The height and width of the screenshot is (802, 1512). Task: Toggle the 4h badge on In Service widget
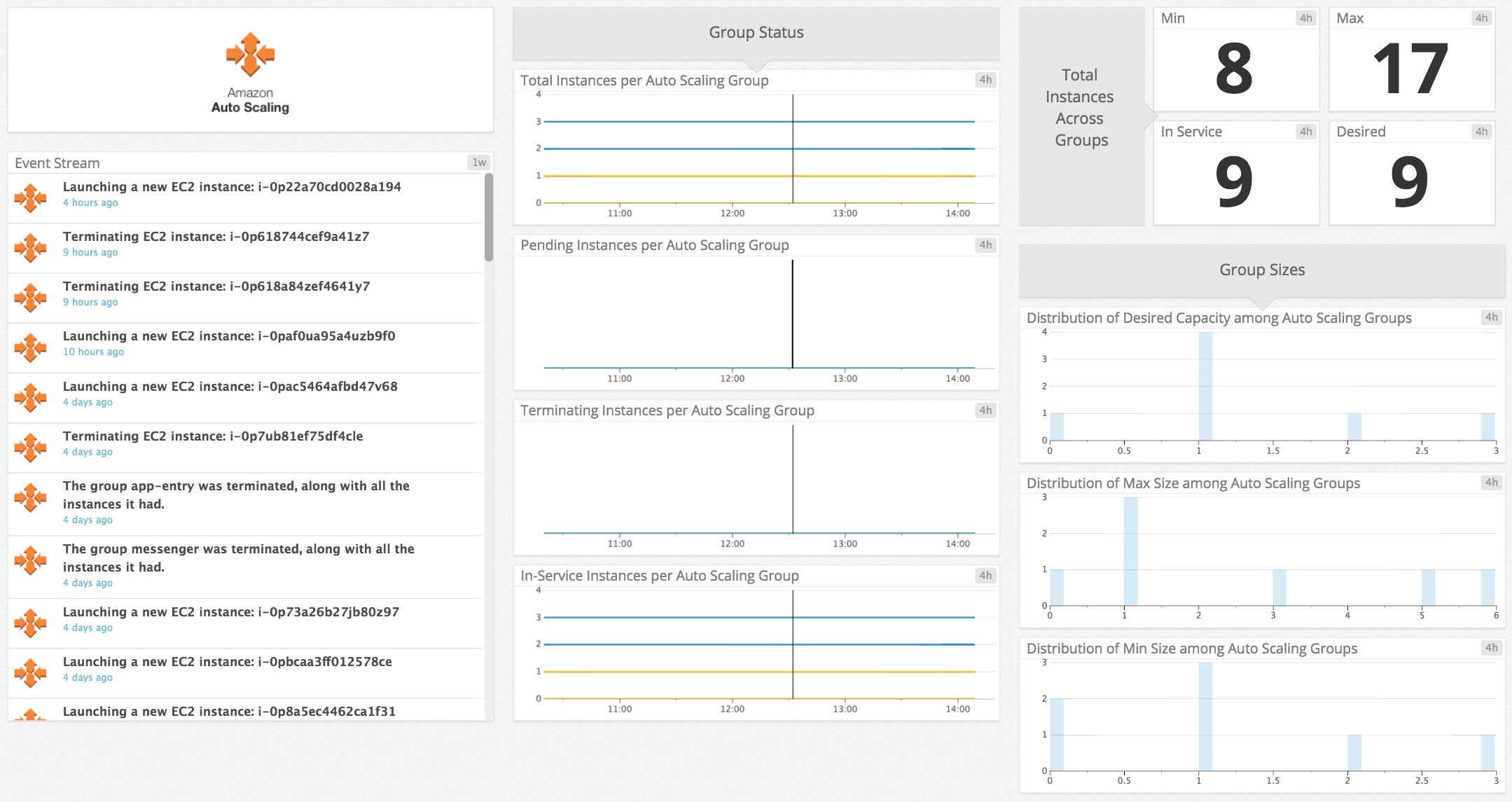(x=1304, y=131)
